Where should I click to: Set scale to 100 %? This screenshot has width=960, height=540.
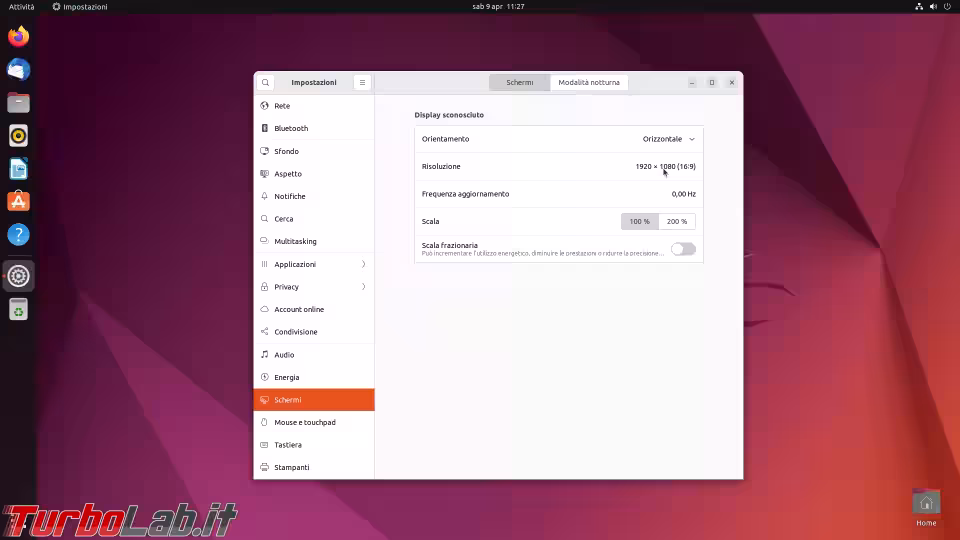[640, 222]
